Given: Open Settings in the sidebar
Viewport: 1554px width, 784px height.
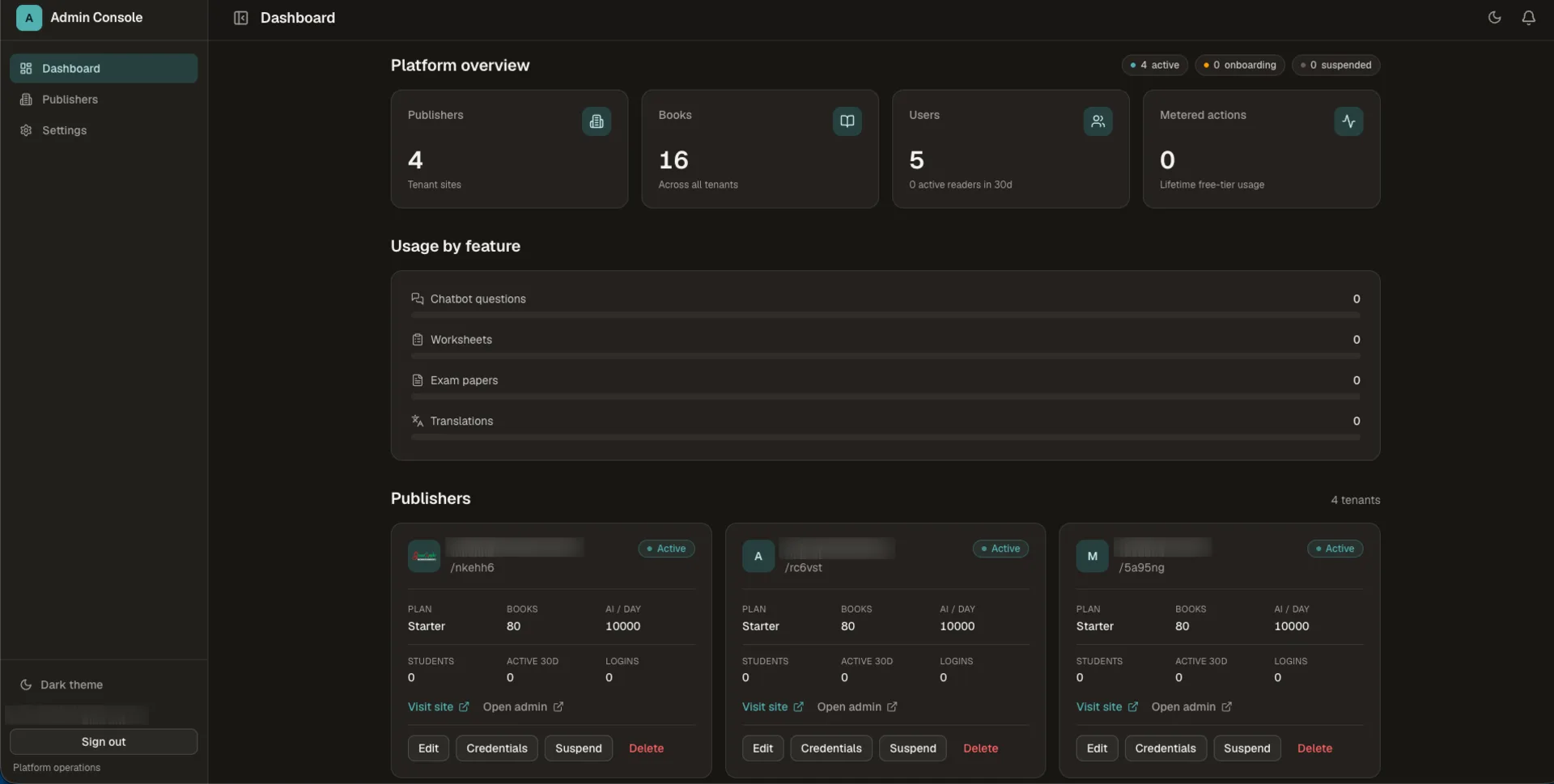Looking at the screenshot, I should pos(104,130).
